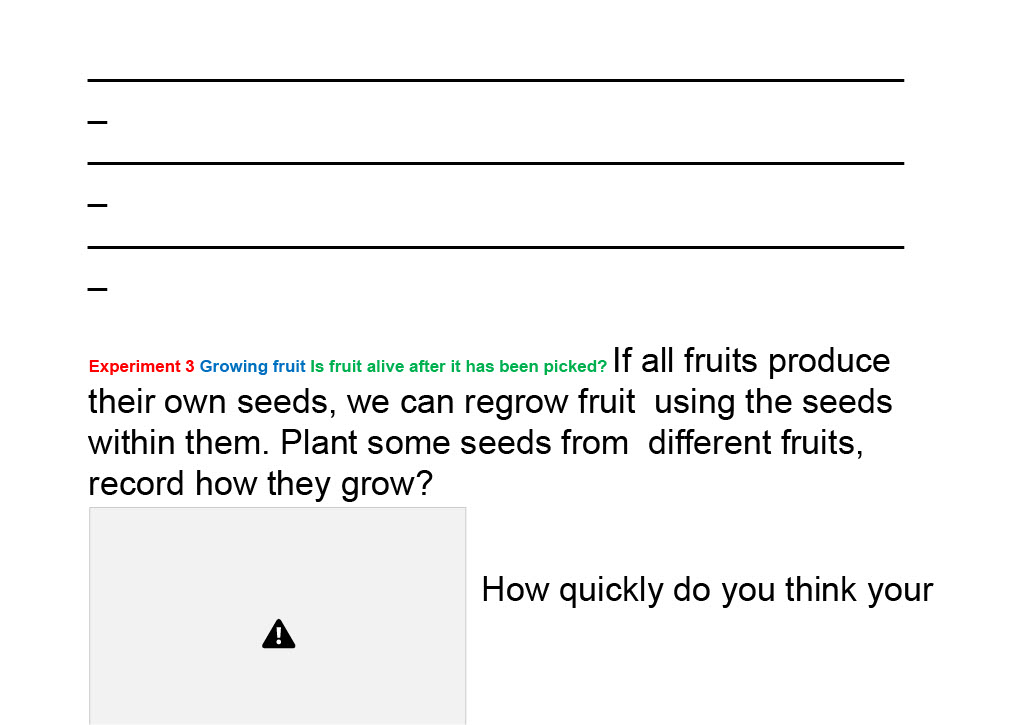Click the words 'within them.' in paragraph
Viewport: 1024px width, 725px height.
point(179,443)
